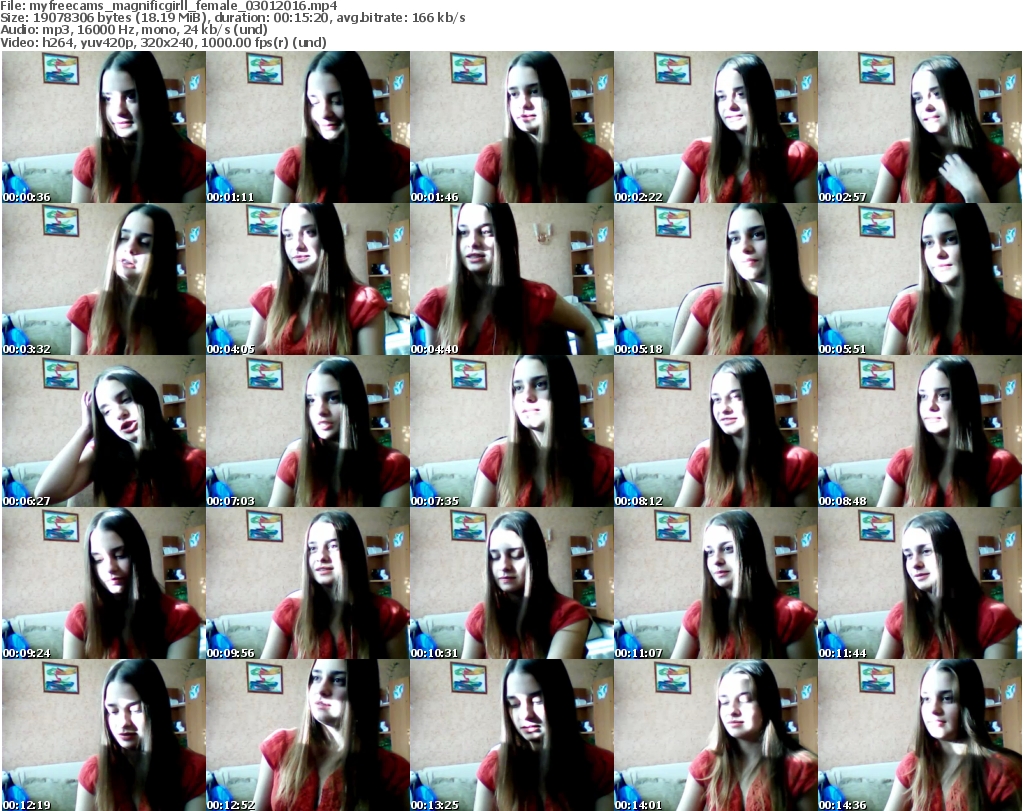Open the frame timestamped 00:12:52
Screen dimensions: 1024x811
click(308, 735)
